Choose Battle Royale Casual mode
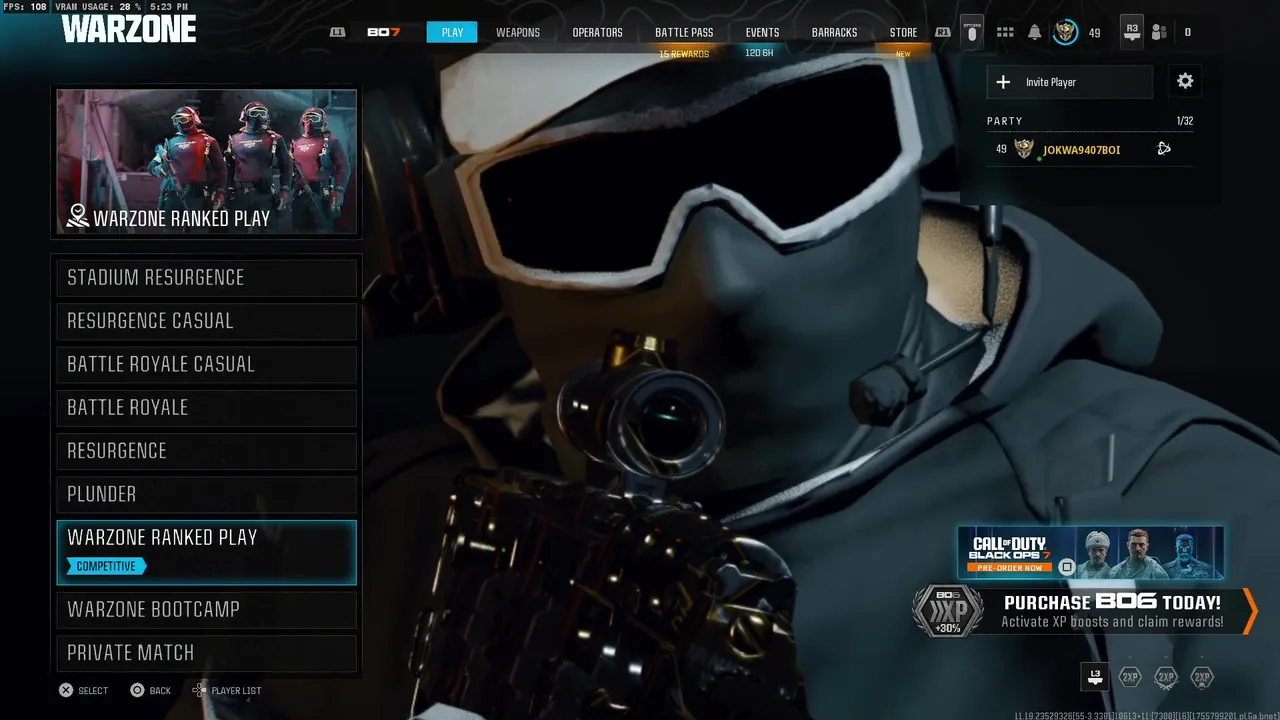Image resolution: width=1280 pixels, height=720 pixels. click(206, 364)
